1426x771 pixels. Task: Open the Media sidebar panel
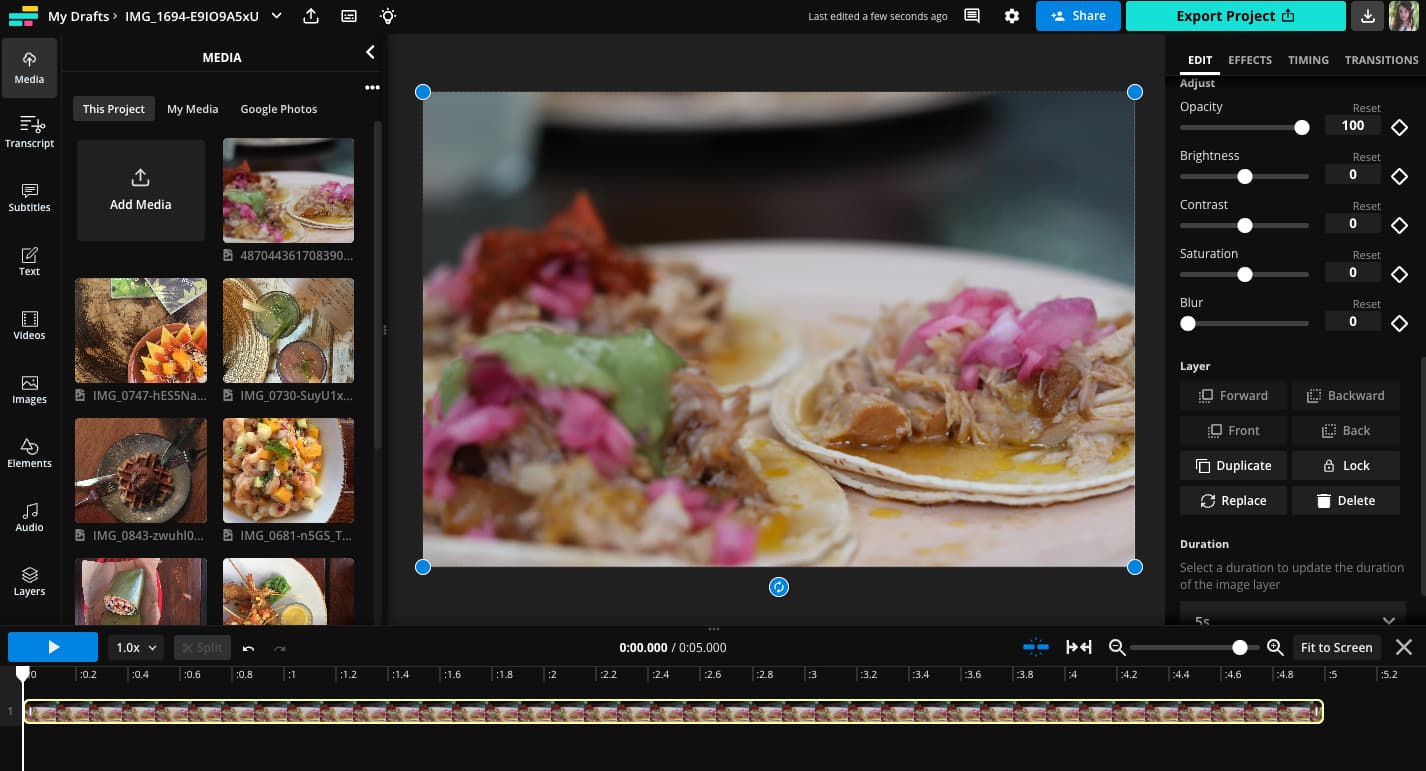tap(29, 68)
